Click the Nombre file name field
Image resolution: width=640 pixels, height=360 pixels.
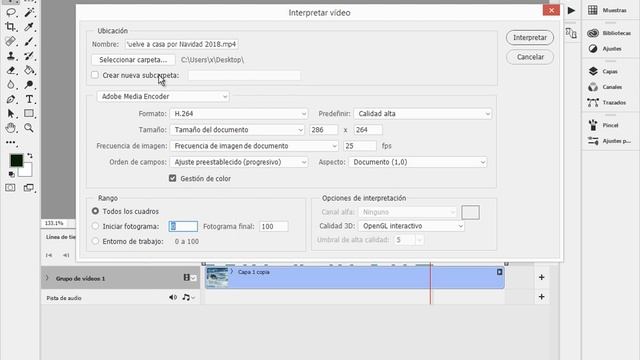(182, 44)
